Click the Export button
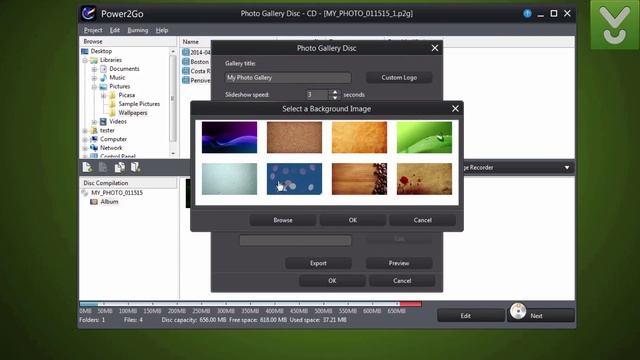The height and width of the screenshot is (360, 640). 318,263
